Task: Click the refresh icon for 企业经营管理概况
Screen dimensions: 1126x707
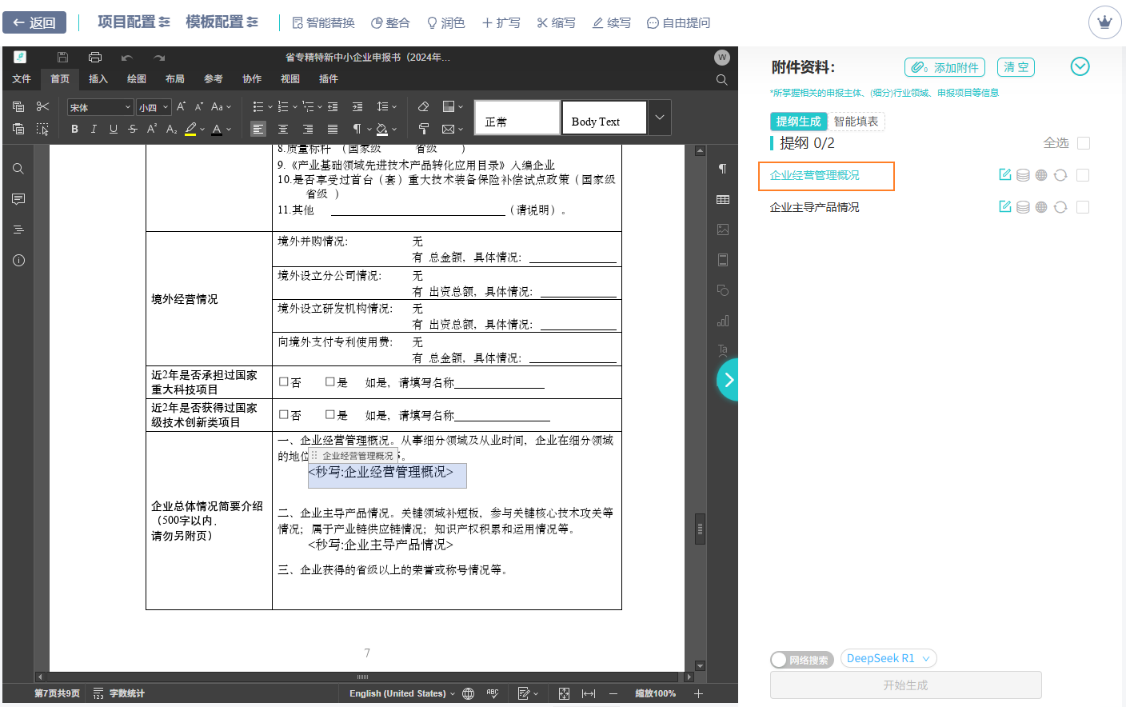Action: coord(1060,176)
